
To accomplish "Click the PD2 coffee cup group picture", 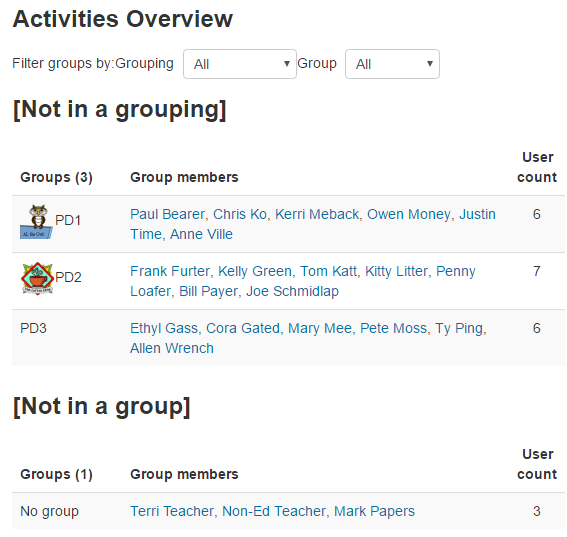I will (x=37, y=278).
